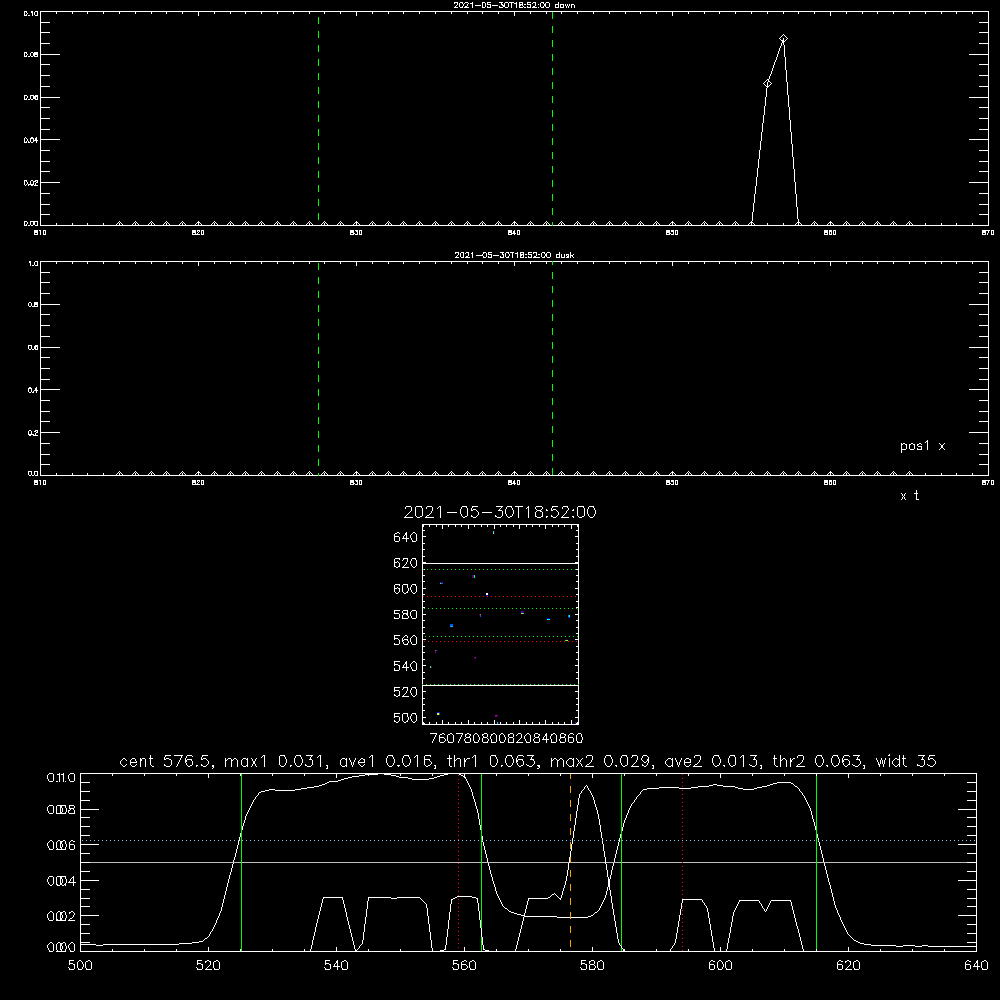Select the 'max1 0.031' value
Screen dimensions: 1000x1000
[276, 761]
